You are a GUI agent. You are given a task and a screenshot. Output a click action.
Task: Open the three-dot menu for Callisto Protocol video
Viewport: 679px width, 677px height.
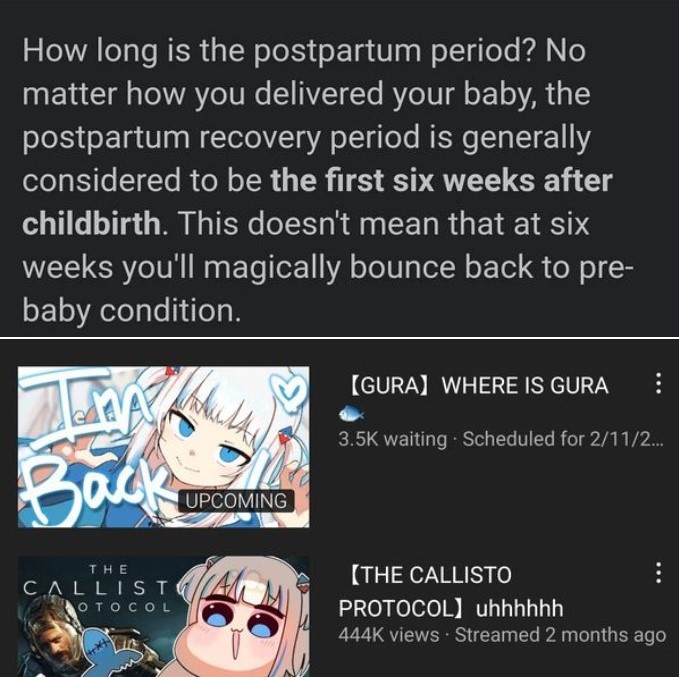pyautogui.click(x=658, y=573)
